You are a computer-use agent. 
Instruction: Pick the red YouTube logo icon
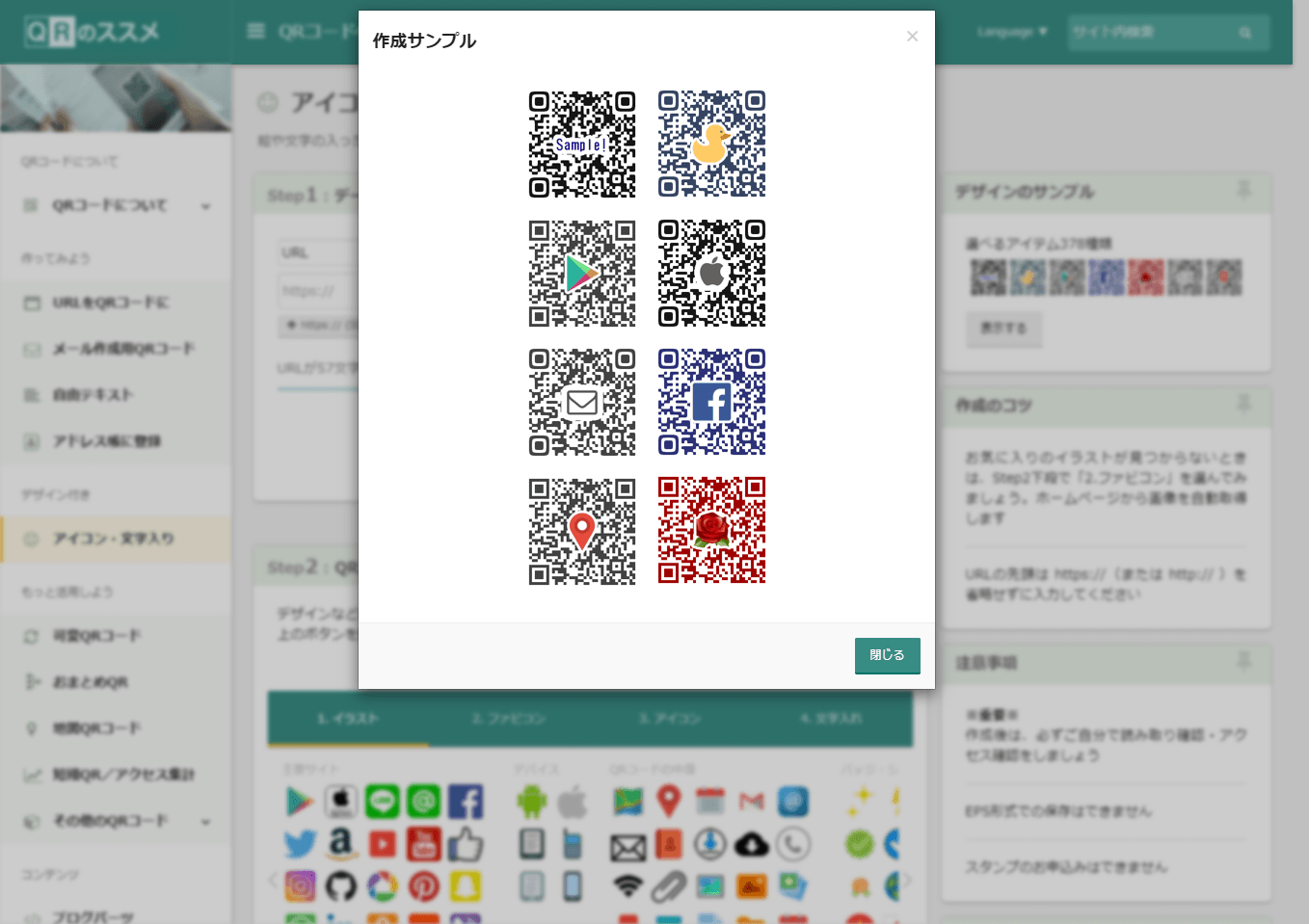tap(424, 844)
